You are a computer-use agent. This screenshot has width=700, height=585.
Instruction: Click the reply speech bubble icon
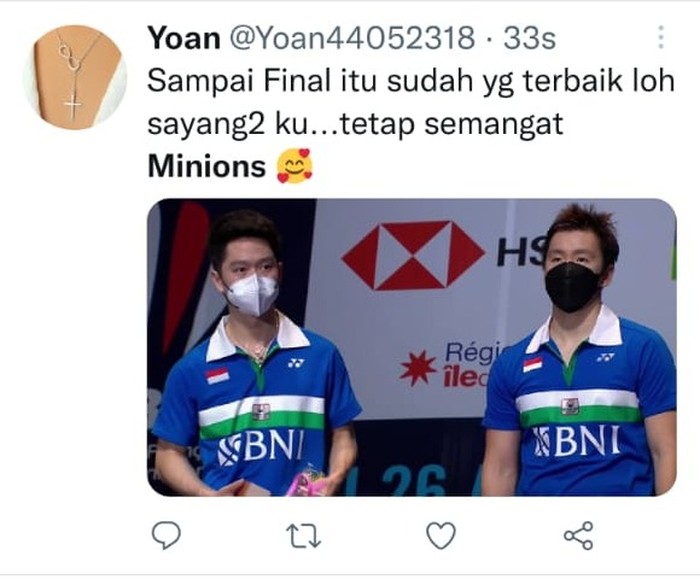pyautogui.click(x=166, y=535)
